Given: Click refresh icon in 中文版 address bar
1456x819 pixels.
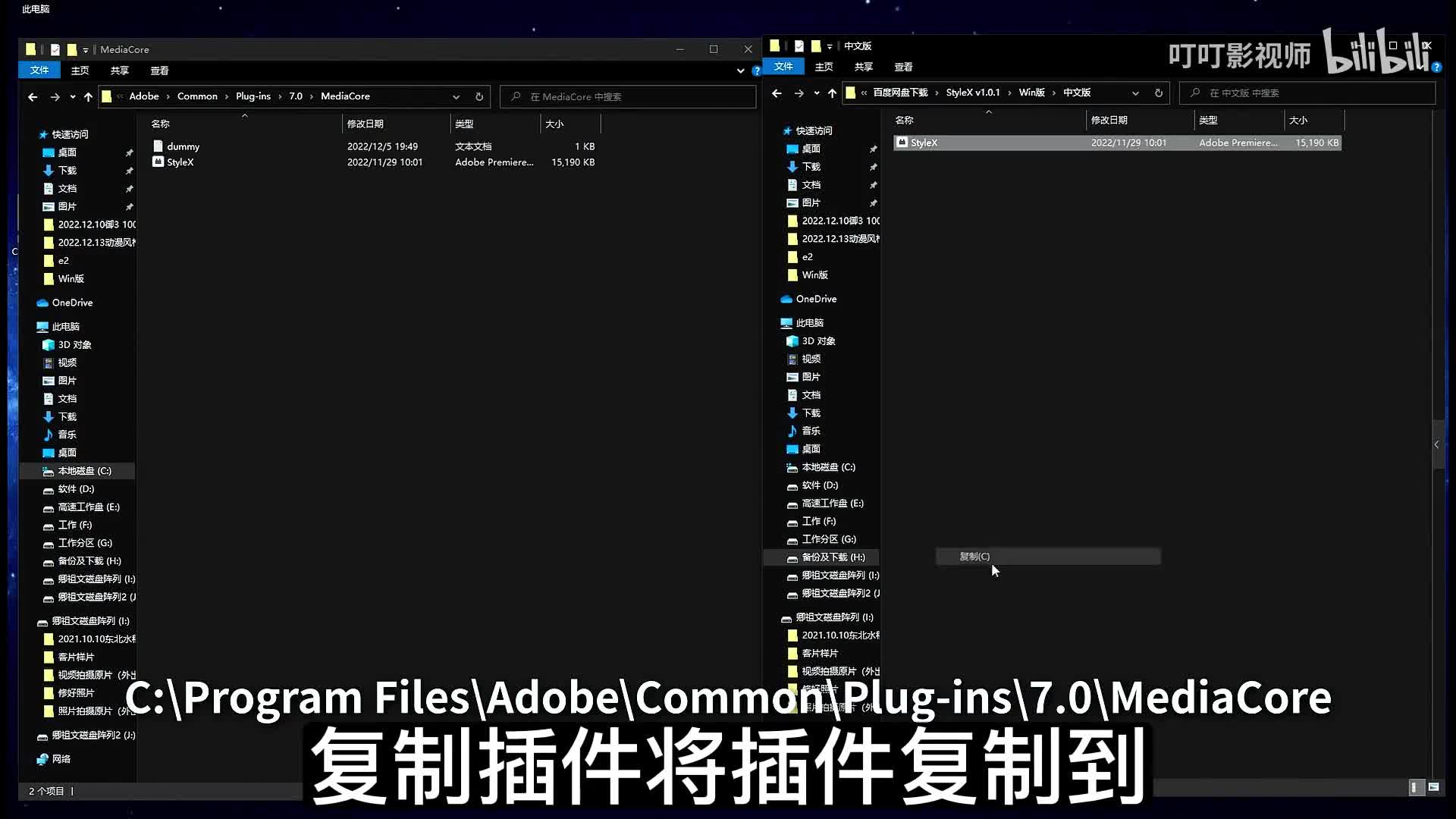Looking at the screenshot, I should tap(1158, 93).
